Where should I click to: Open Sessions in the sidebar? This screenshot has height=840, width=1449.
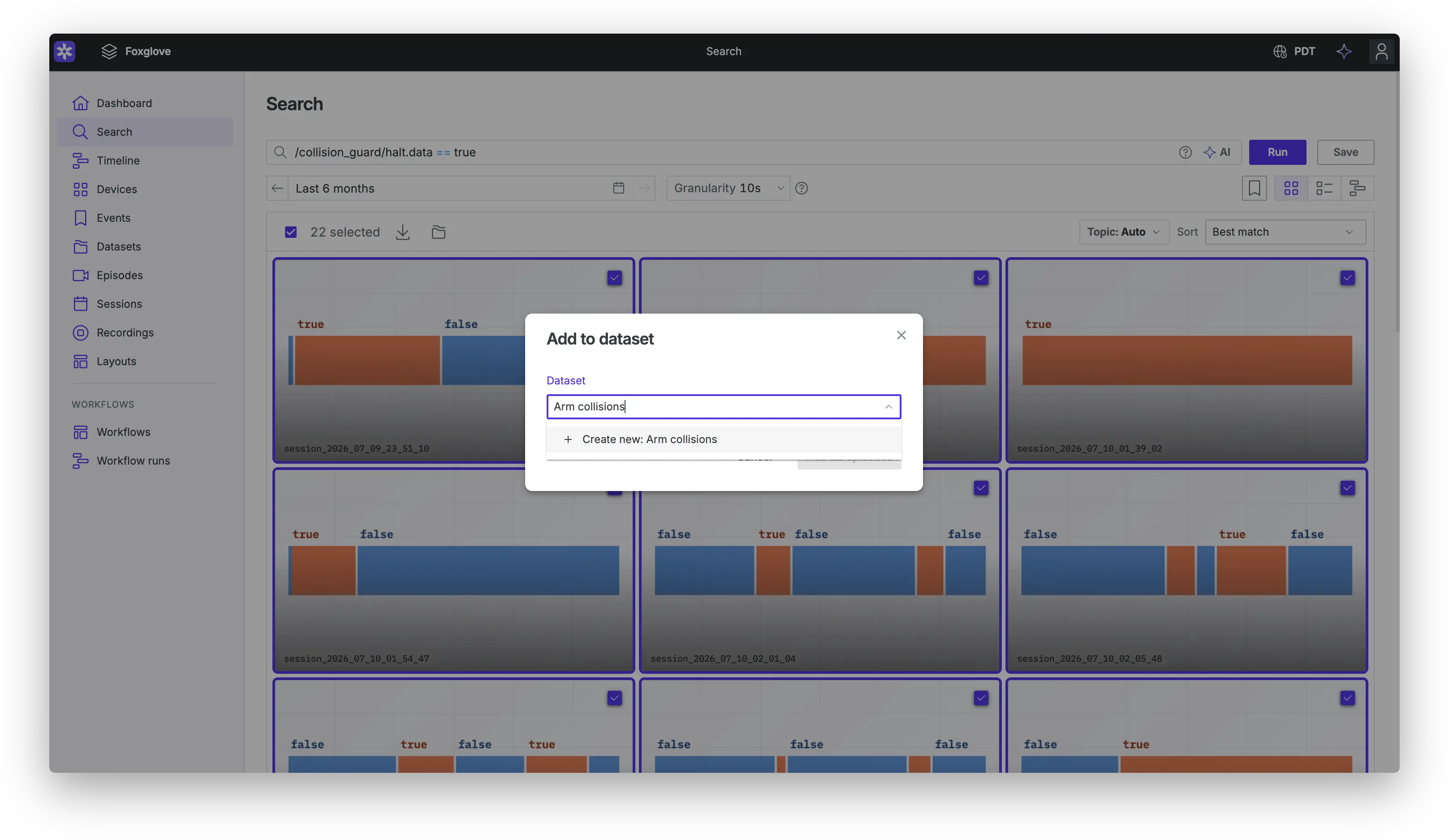[146, 305]
